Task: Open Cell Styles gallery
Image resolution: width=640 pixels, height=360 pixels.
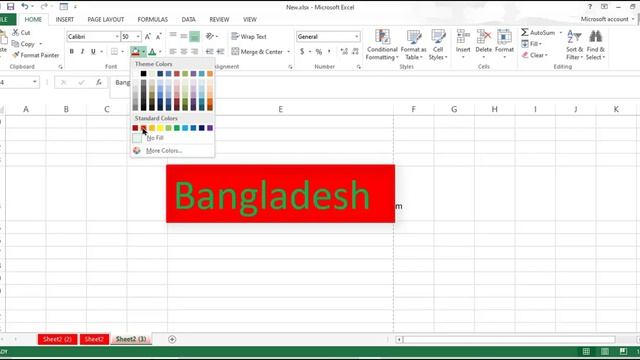Action: [438, 45]
